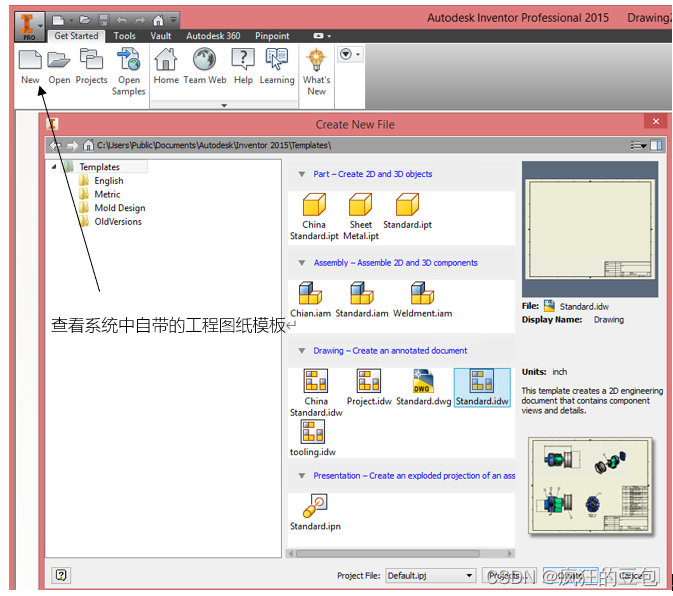The height and width of the screenshot is (596, 673).
Task: Click the sample drawing views thumbnail
Action: pos(590,486)
